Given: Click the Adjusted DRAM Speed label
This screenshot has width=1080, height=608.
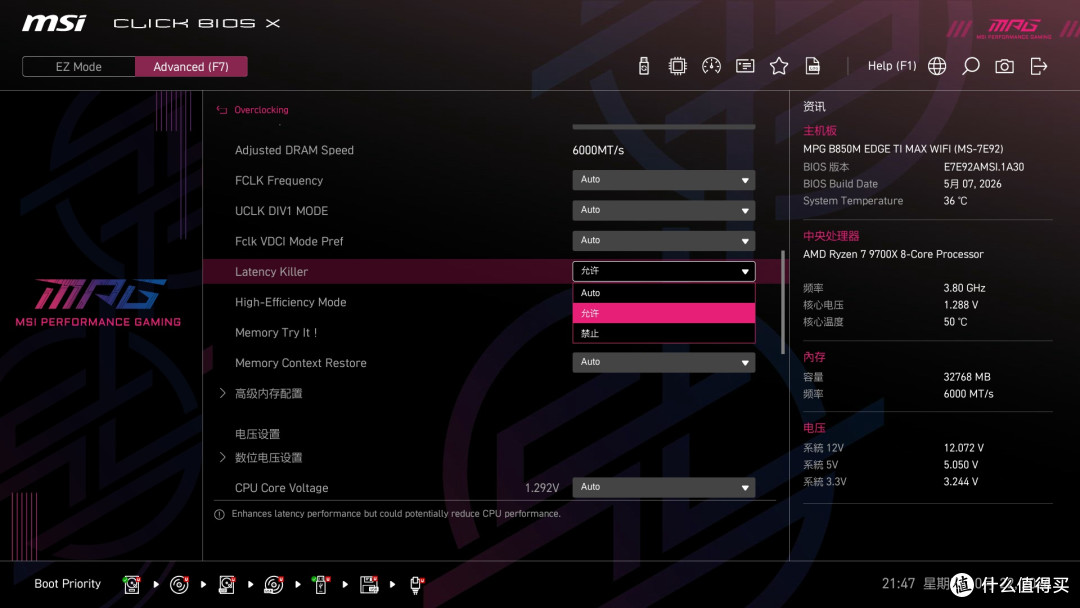Looking at the screenshot, I should click(294, 150).
